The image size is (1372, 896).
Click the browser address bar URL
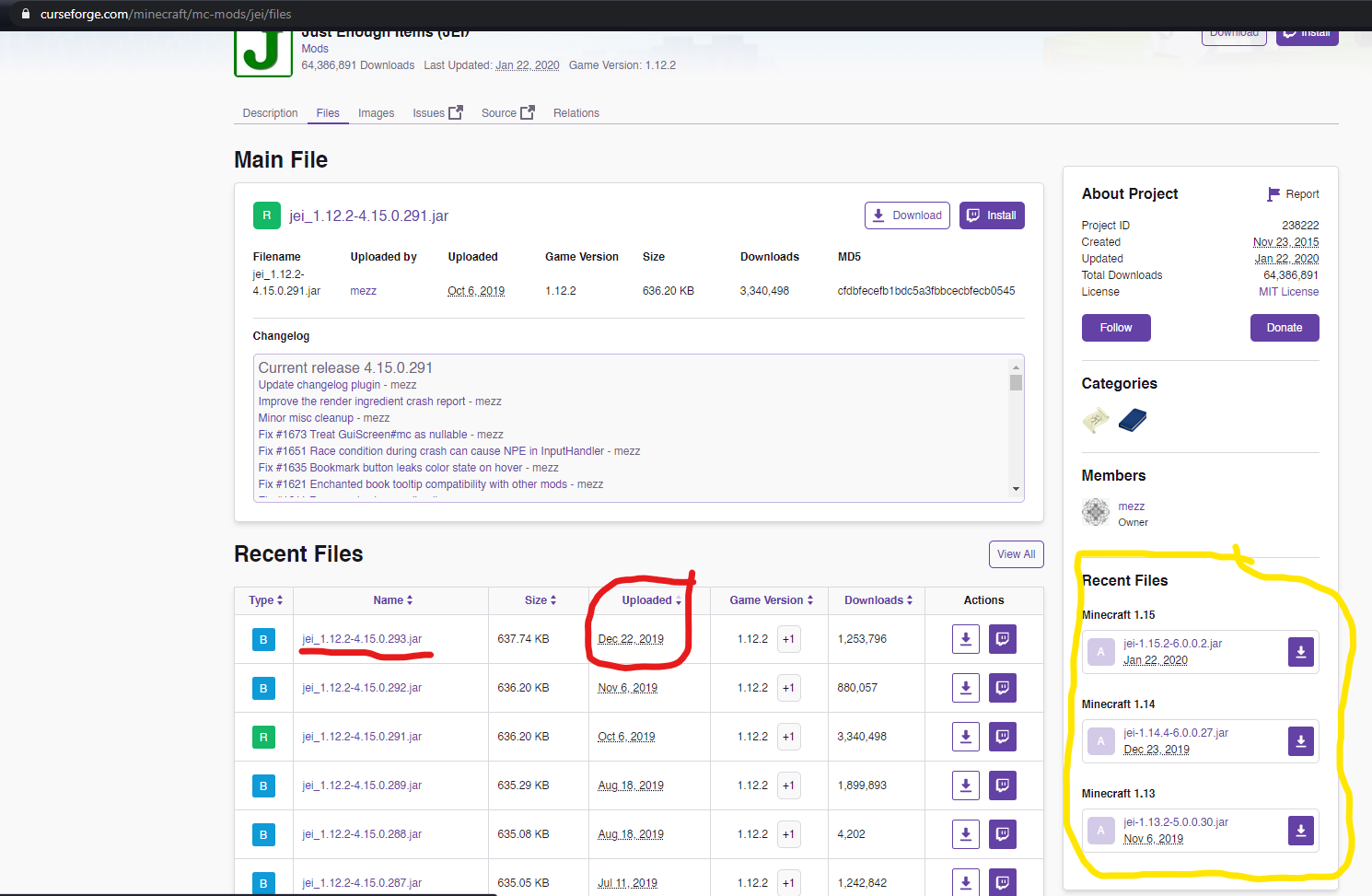166,14
